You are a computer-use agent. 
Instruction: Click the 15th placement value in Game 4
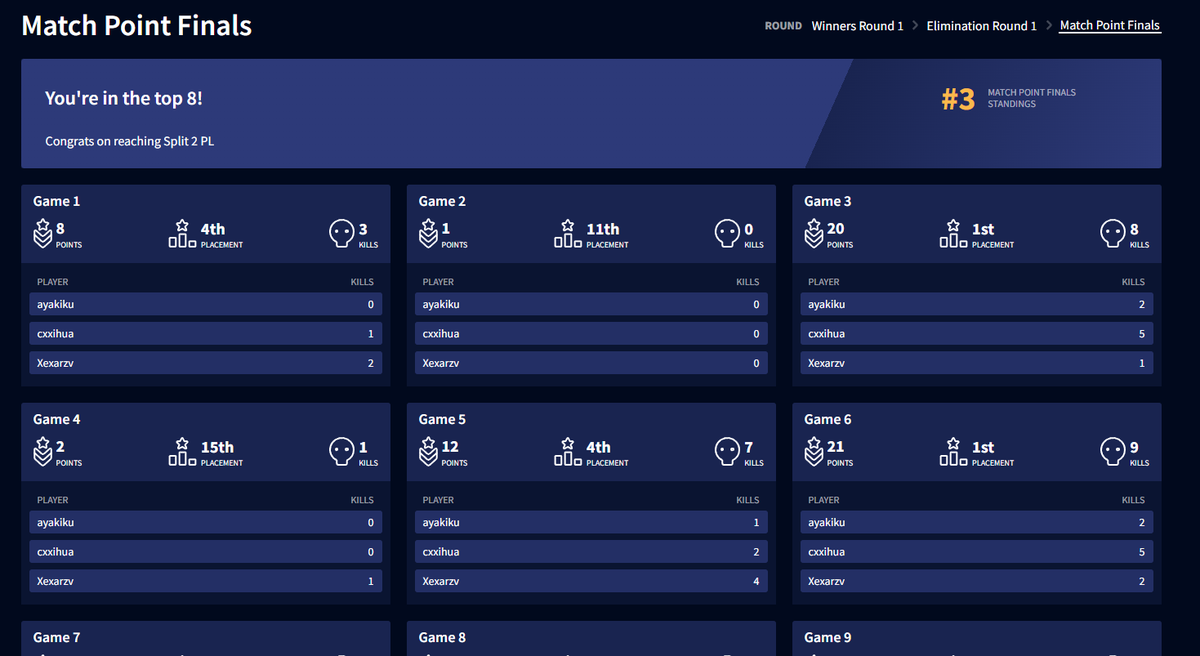click(x=217, y=447)
